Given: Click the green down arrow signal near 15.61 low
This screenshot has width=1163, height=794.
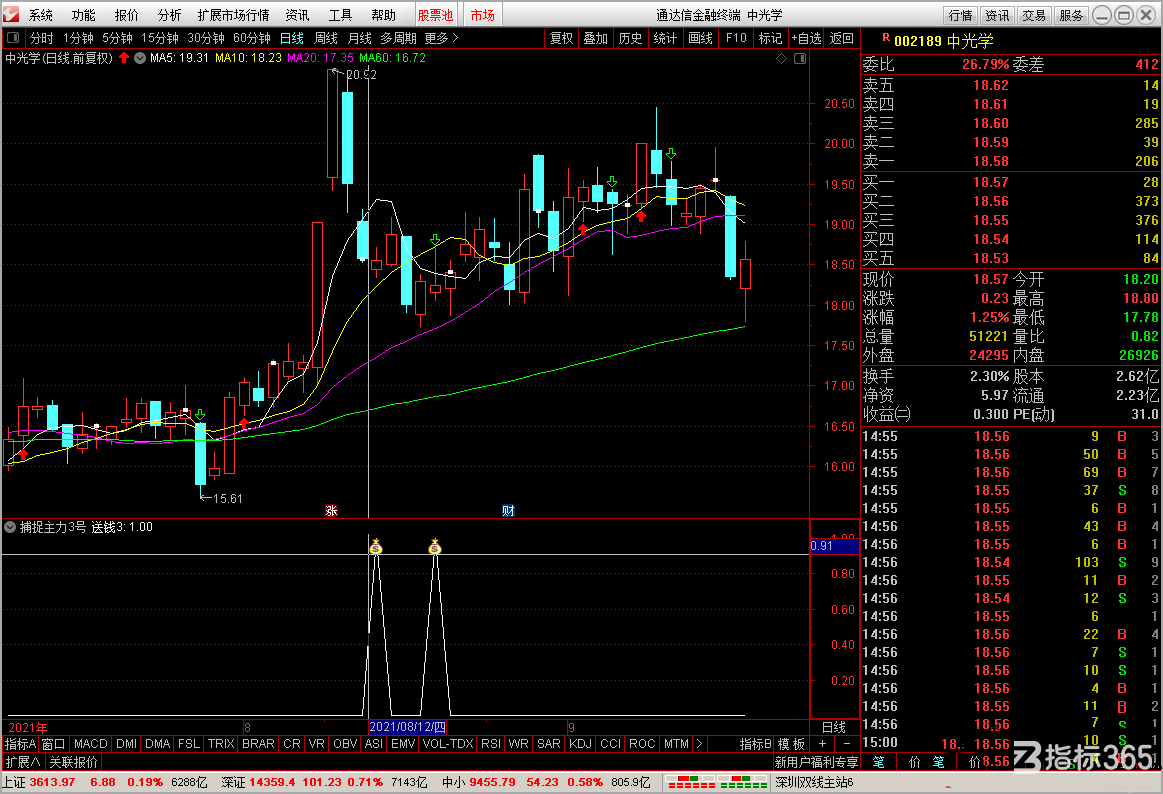Looking at the screenshot, I should pyautogui.click(x=200, y=415).
